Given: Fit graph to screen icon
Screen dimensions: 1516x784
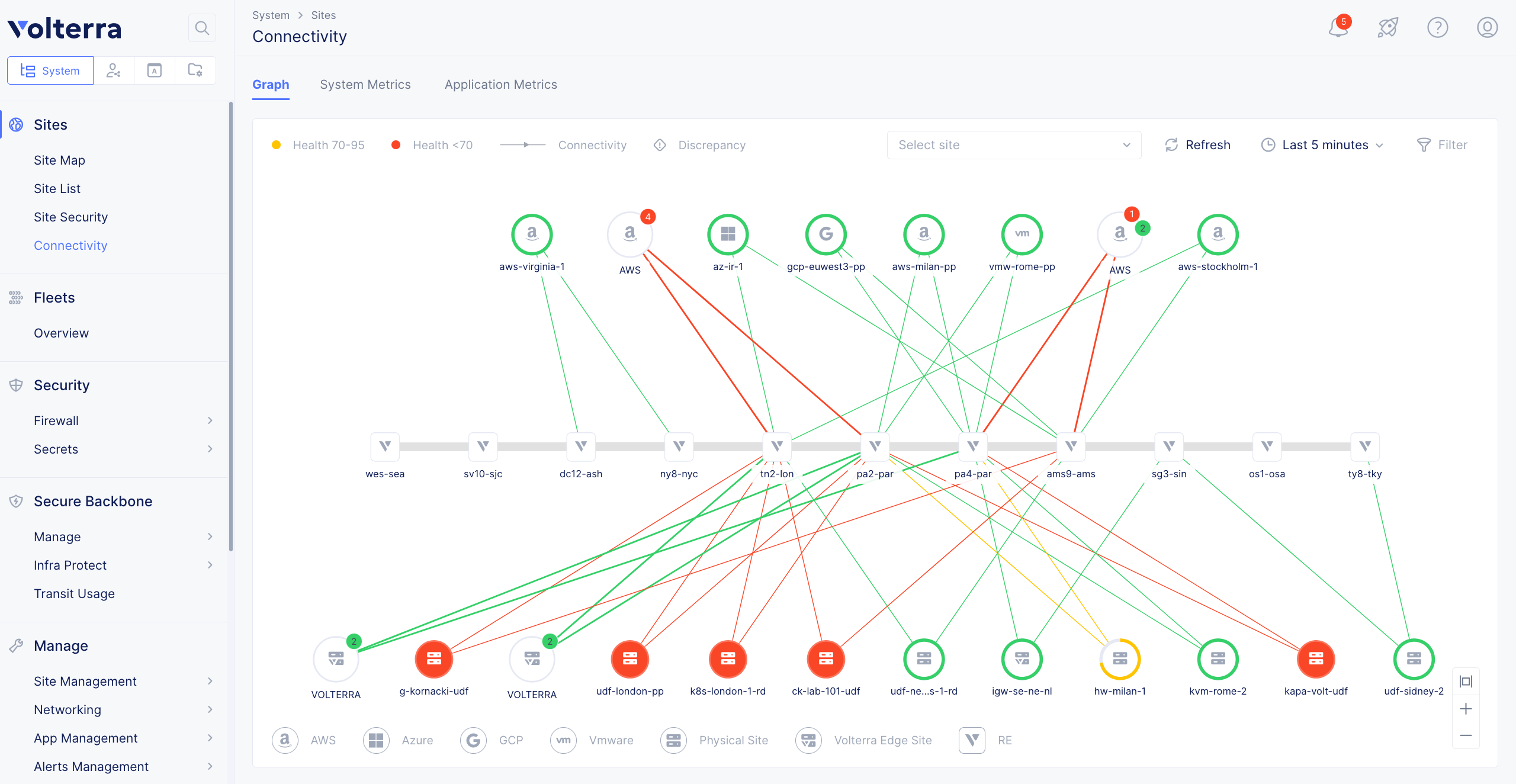Looking at the screenshot, I should (x=1466, y=682).
